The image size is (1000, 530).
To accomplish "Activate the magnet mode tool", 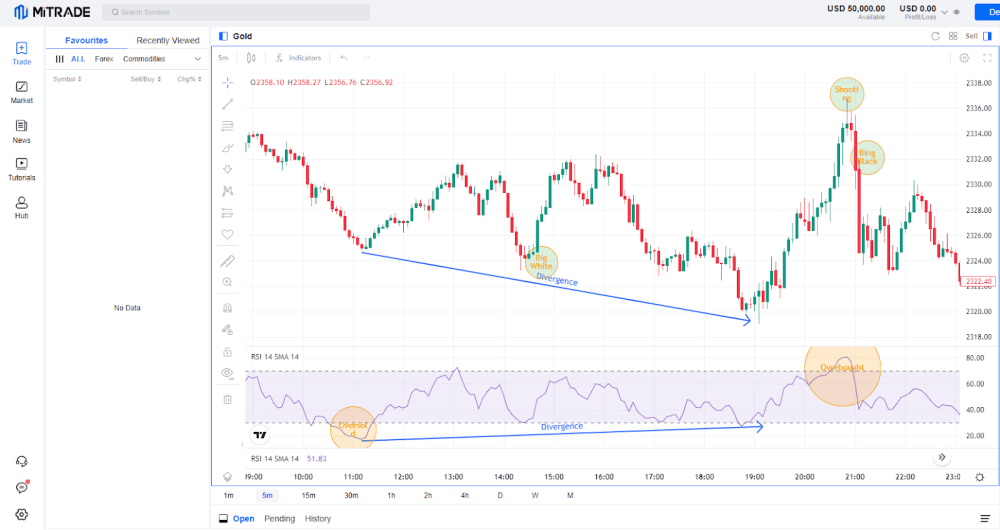I will [x=227, y=308].
